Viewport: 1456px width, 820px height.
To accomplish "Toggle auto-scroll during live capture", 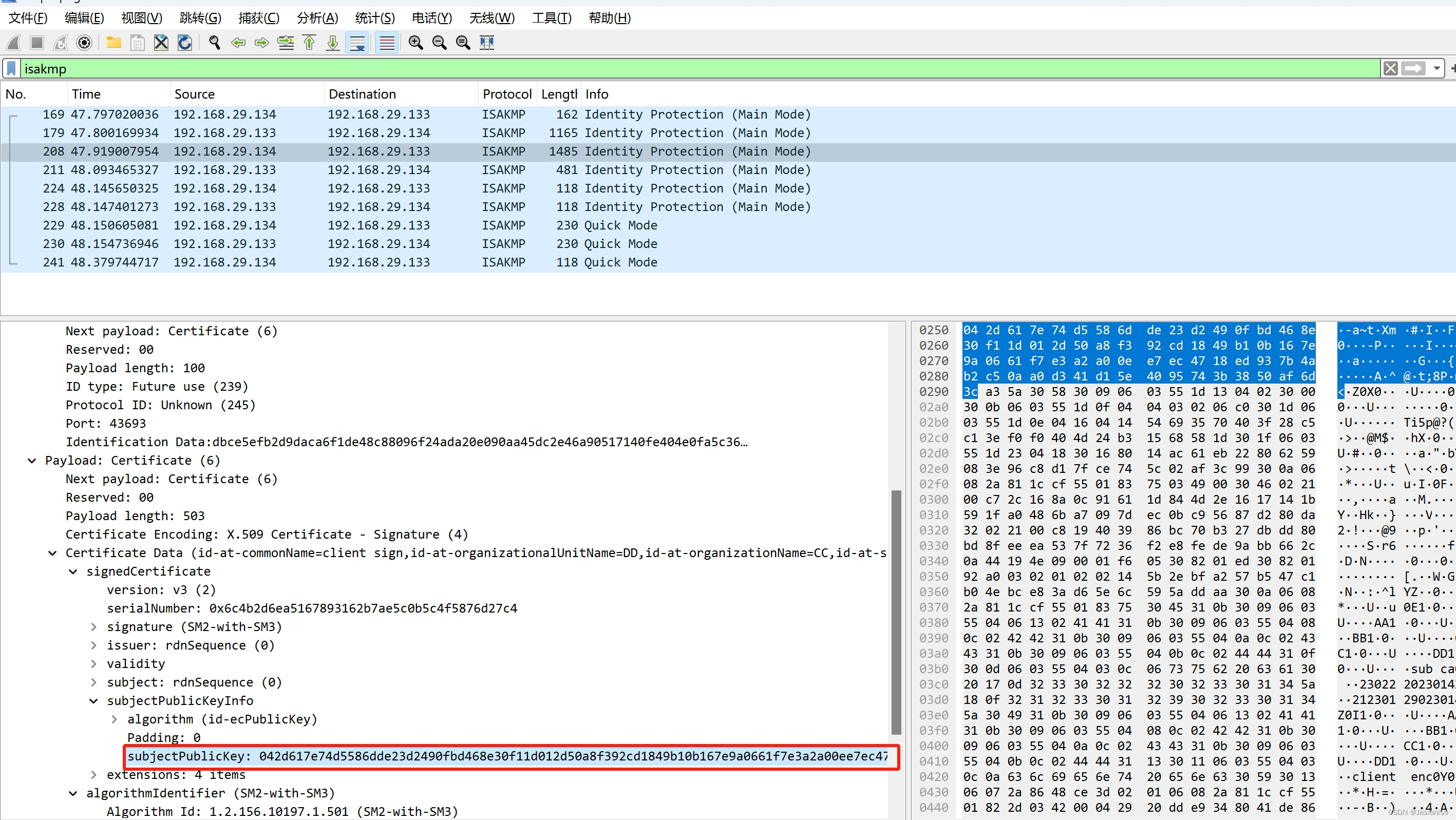I will [x=357, y=43].
